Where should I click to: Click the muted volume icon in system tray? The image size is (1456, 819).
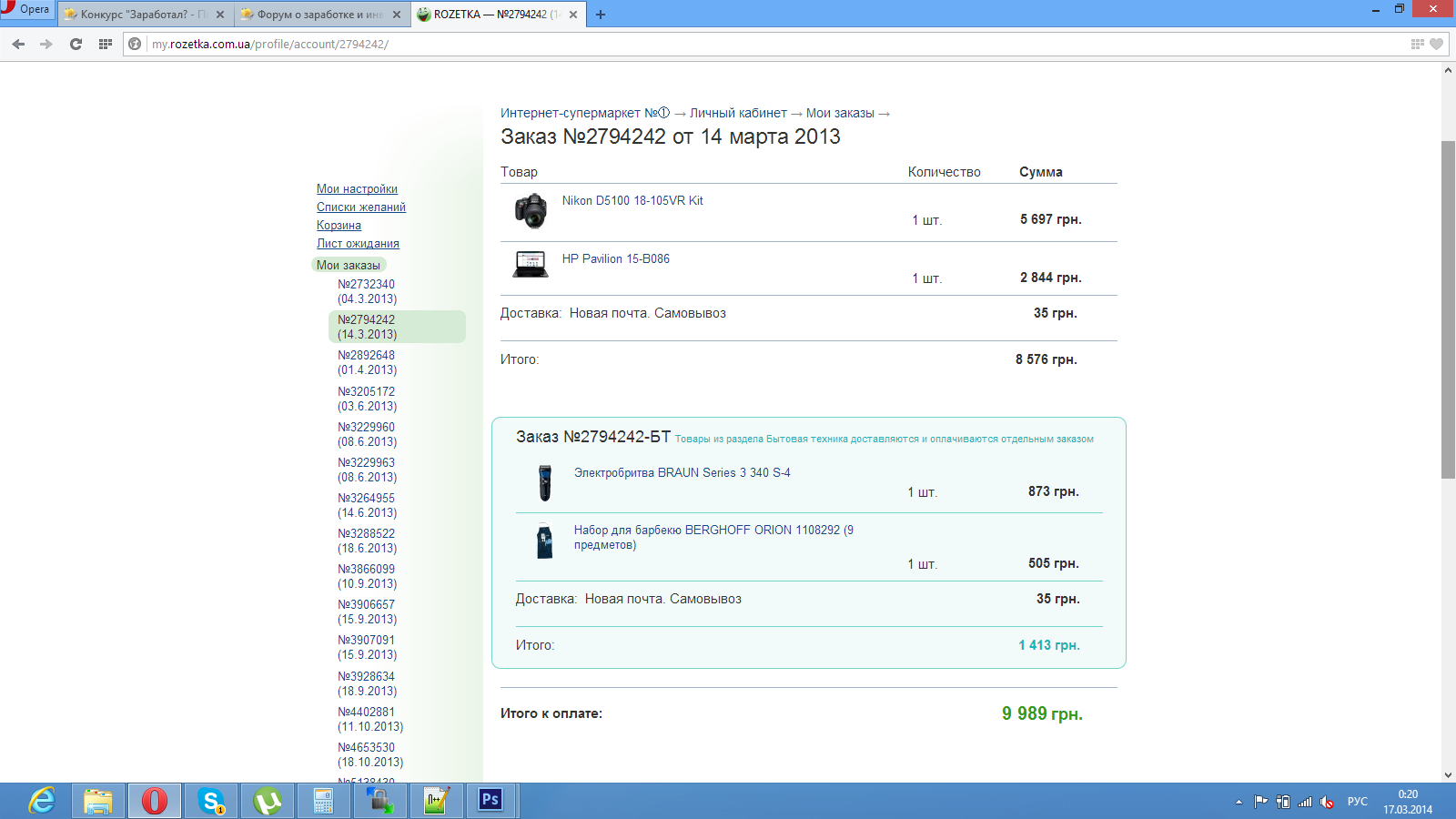tap(1328, 802)
